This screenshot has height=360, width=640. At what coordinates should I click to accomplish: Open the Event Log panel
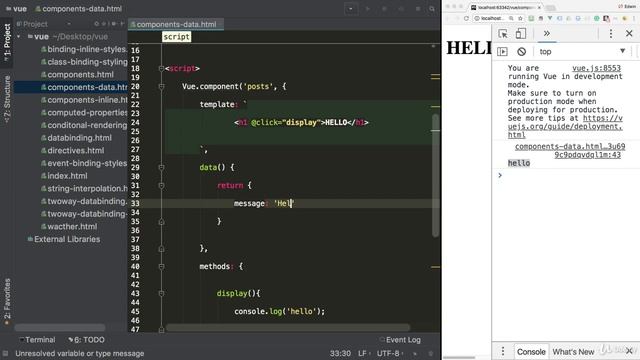[x=400, y=340]
